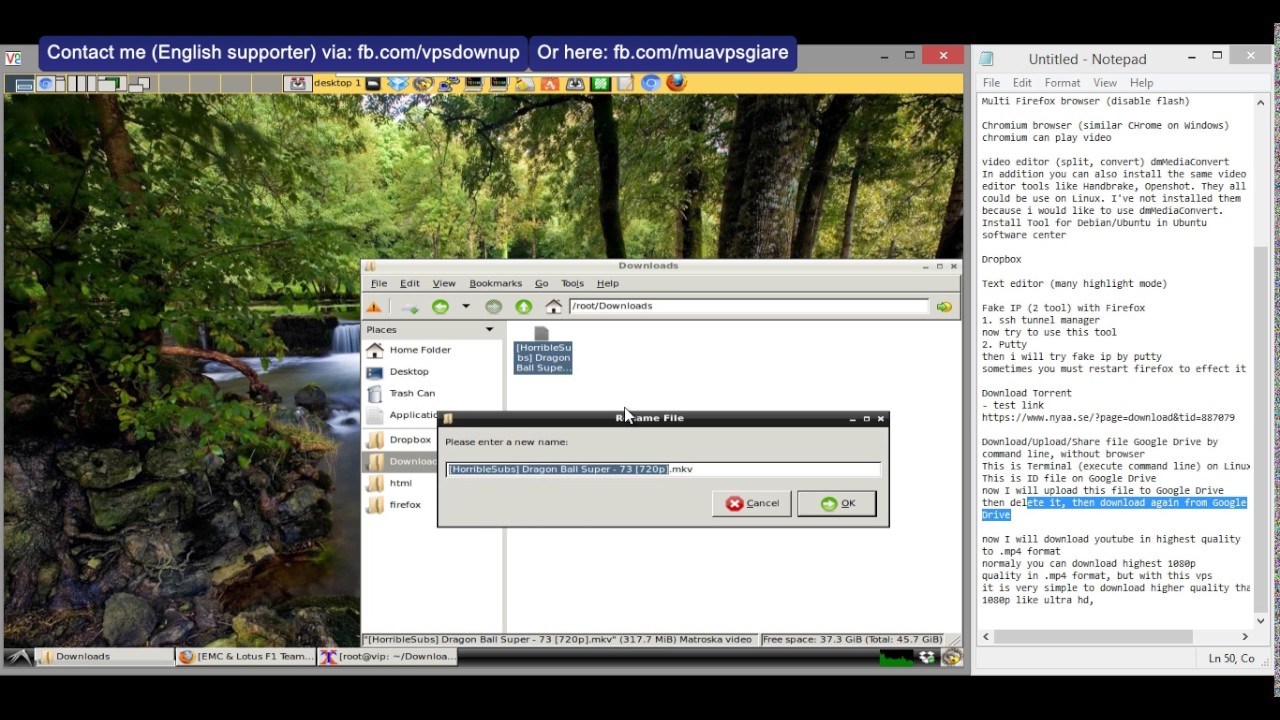Click the green spreadsheet-like icon in top panel

click(600, 83)
